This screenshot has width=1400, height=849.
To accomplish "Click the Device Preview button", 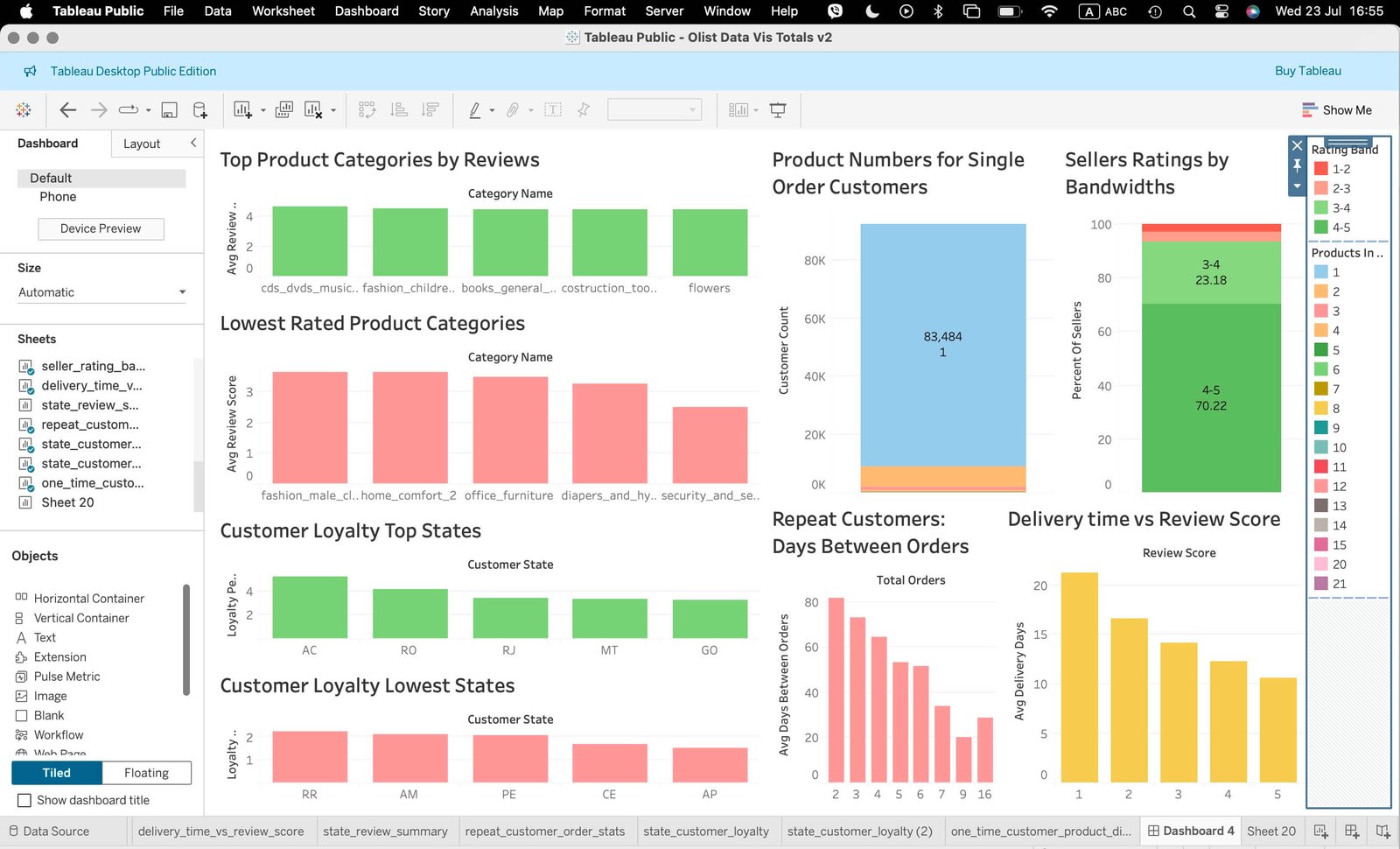I will click(x=101, y=228).
